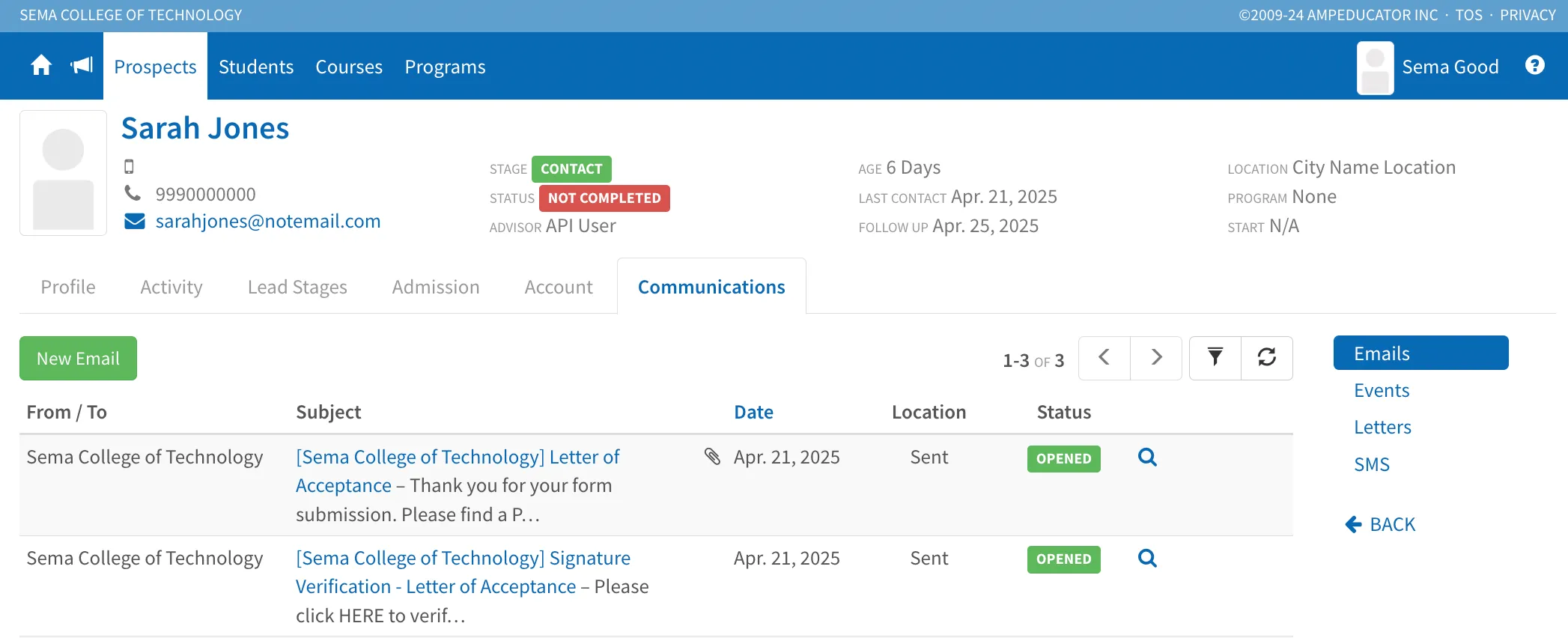Click the Sema Good user avatar
Screen dimensions: 1568x638
click(1376, 67)
